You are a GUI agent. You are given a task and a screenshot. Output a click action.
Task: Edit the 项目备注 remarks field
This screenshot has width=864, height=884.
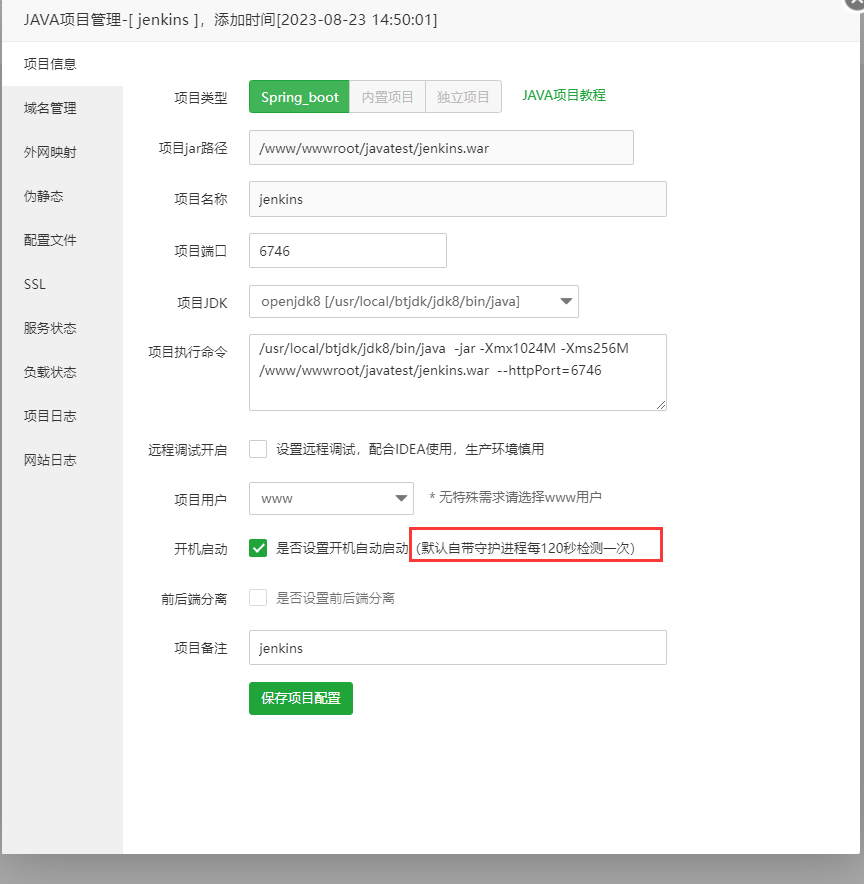457,647
